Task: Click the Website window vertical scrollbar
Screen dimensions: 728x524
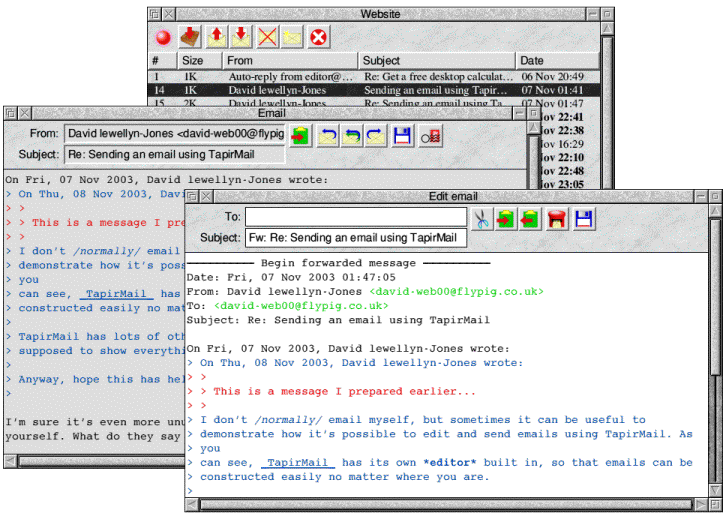Action: click(607, 111)
